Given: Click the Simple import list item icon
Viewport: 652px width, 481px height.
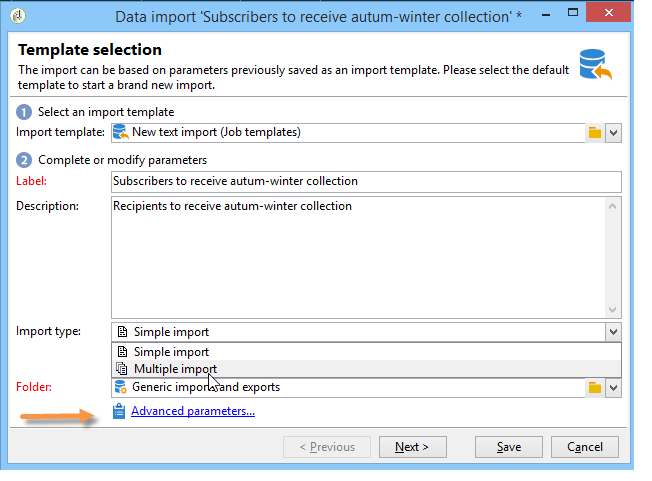Looking at the screenshot, I should (x=122, y=352).
